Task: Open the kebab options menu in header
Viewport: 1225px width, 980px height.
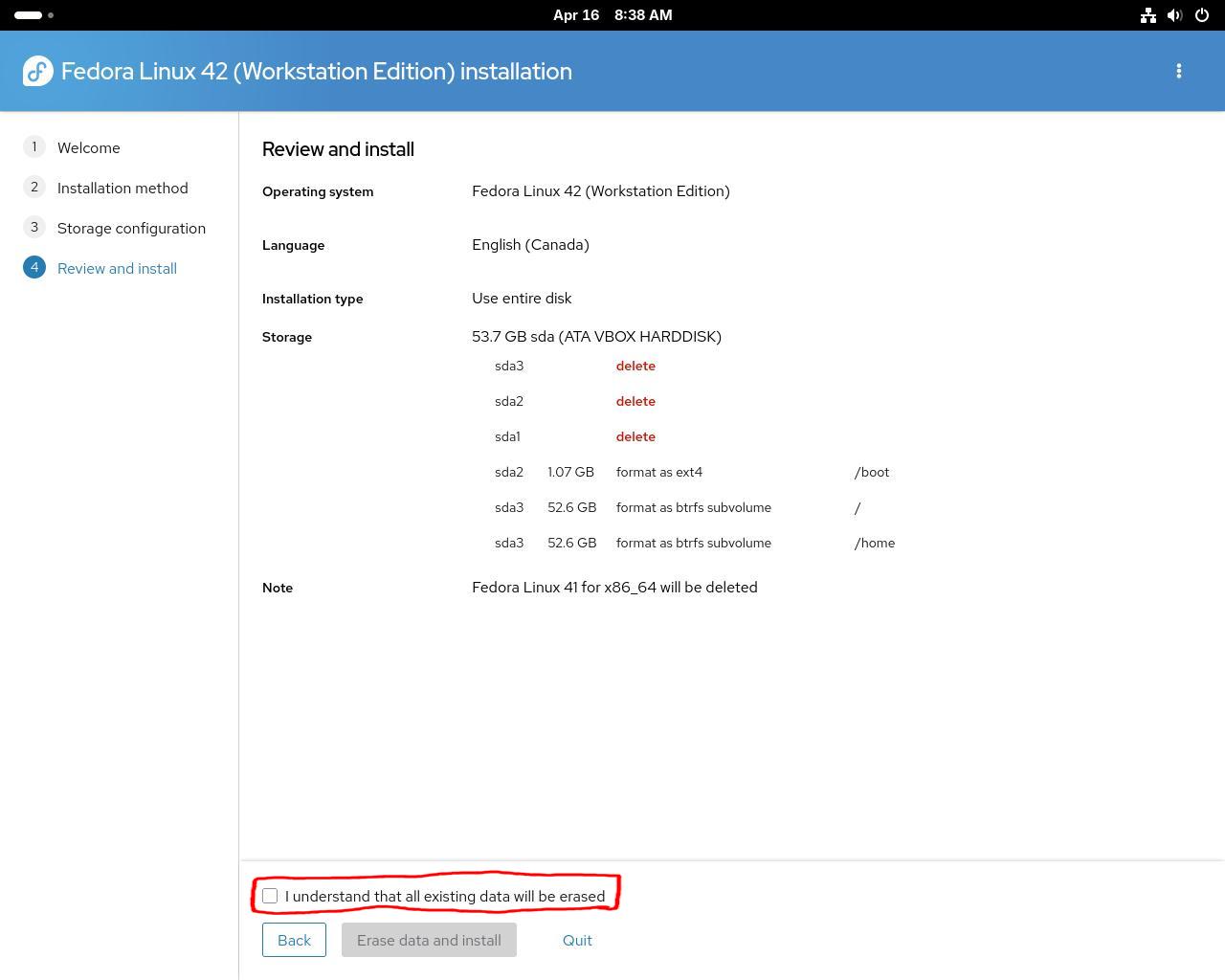Action: tap(1179, 71)
